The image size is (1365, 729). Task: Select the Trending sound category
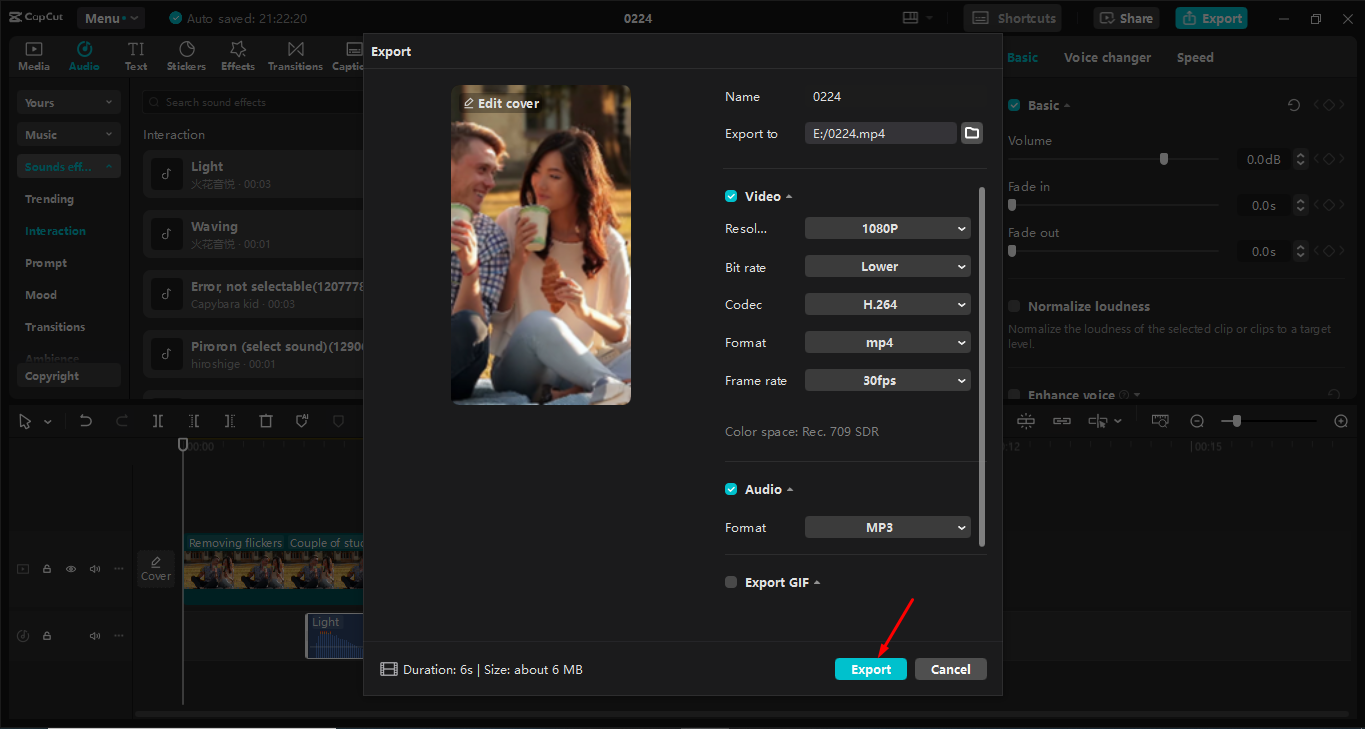[49, 199]
